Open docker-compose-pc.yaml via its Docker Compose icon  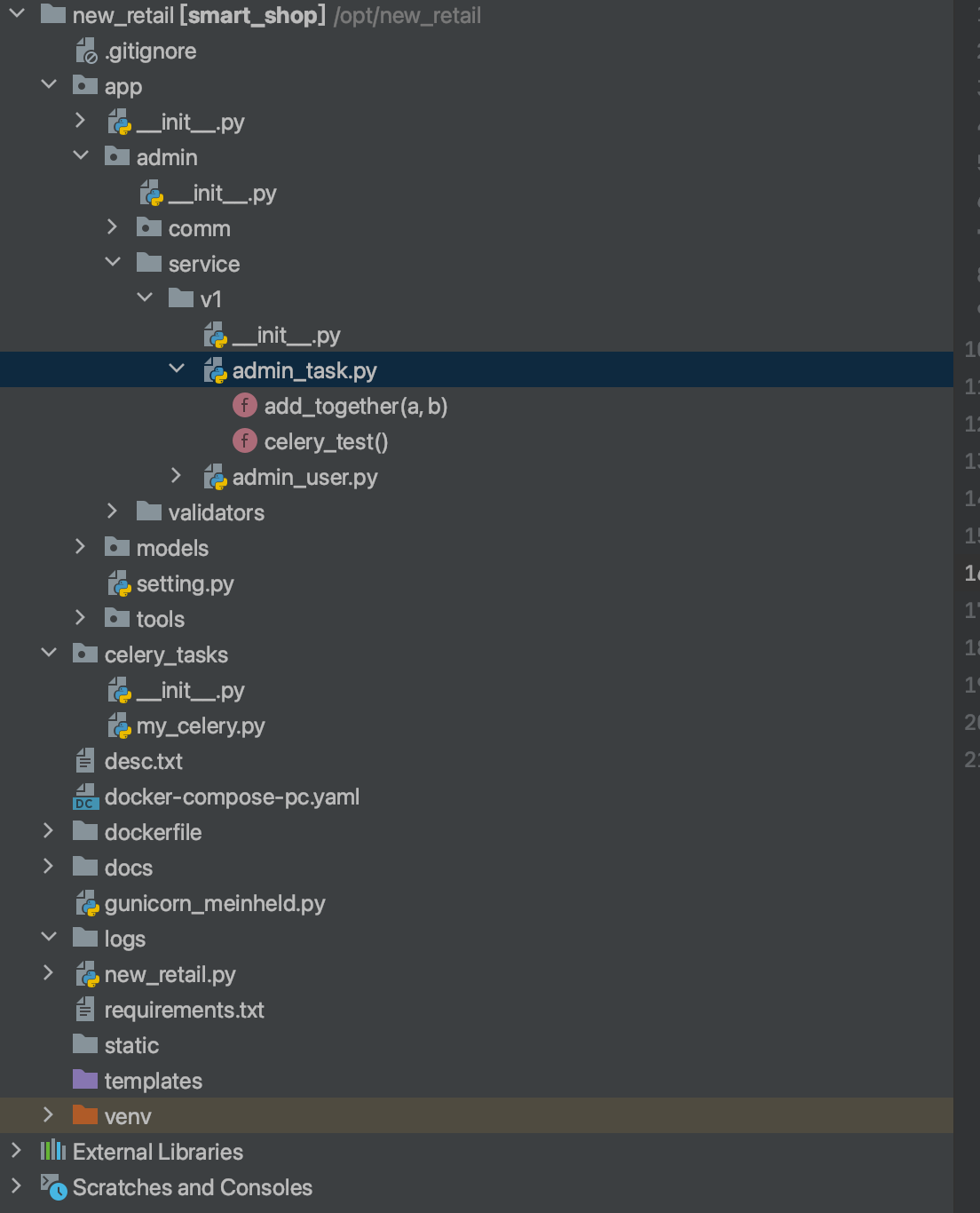coord(84,797)
